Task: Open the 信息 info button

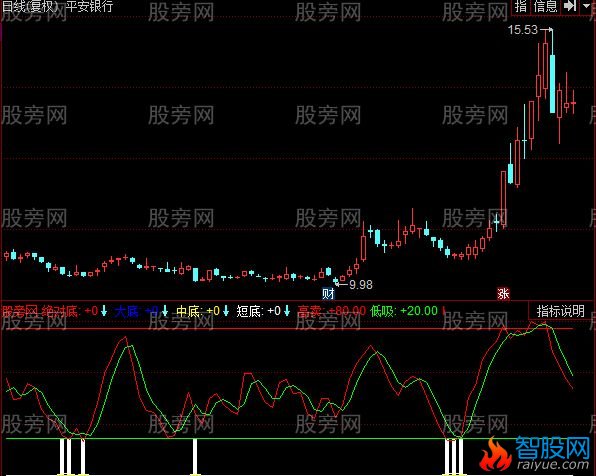Action: (x=545, y=6)
